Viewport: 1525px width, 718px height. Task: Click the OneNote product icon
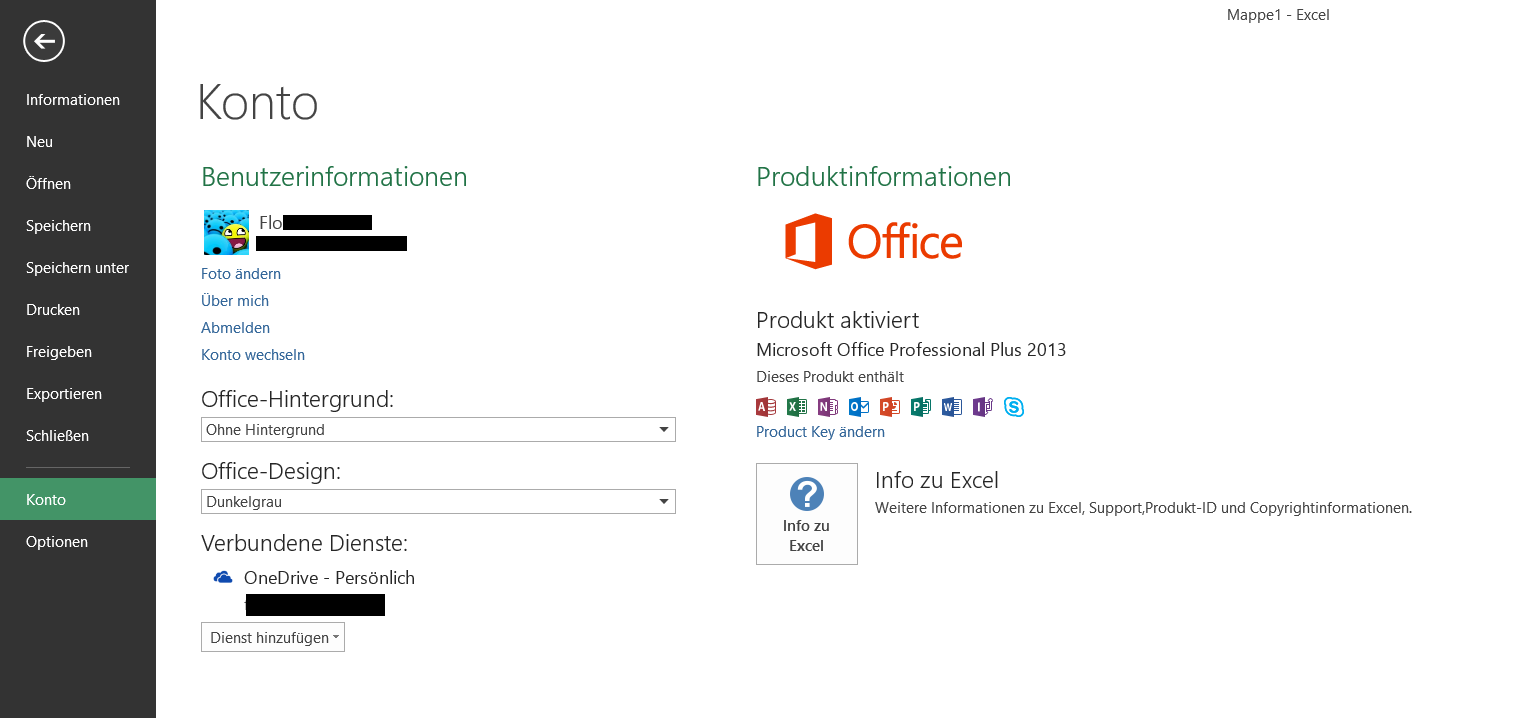828,407
